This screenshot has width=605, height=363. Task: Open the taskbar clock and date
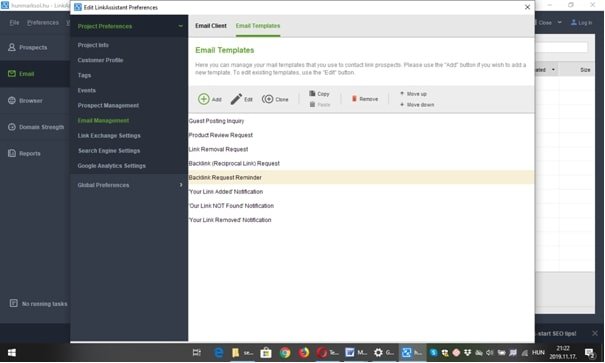click(x=563, y=353)
